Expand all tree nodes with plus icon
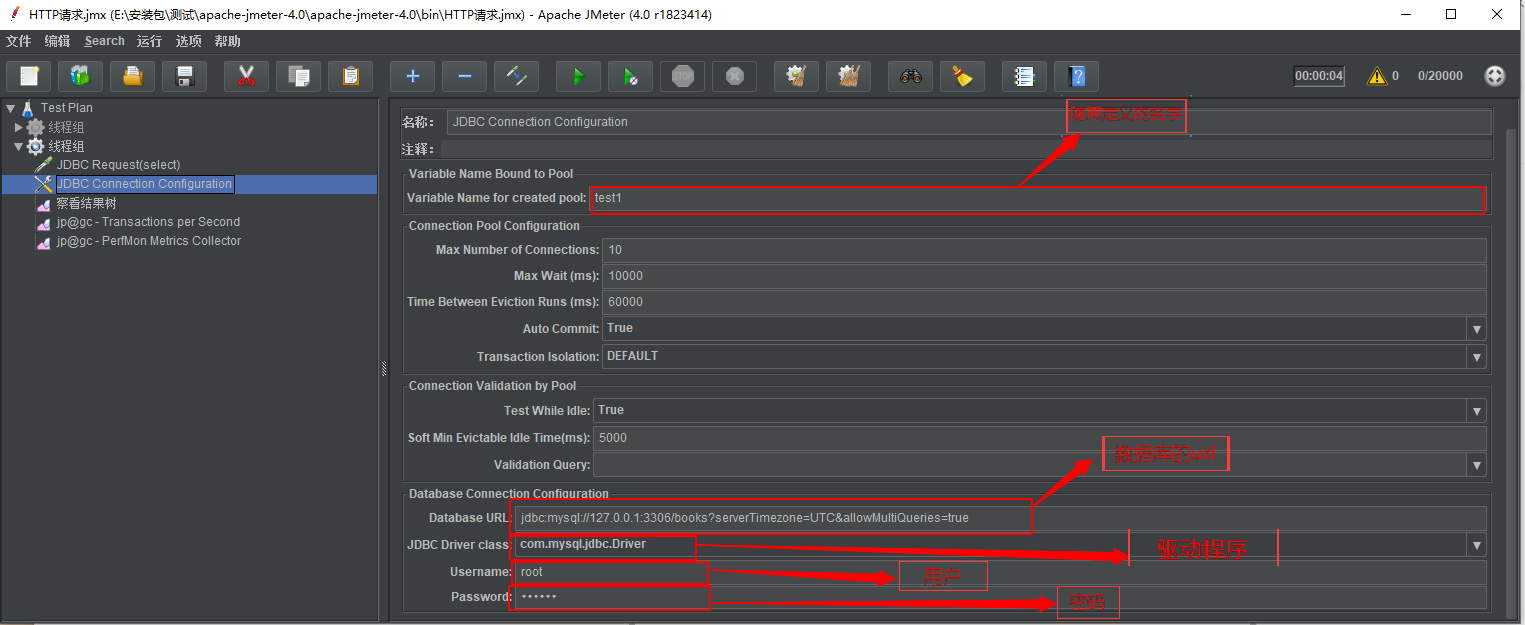The image size is (1525, 625). pos(412,76)
